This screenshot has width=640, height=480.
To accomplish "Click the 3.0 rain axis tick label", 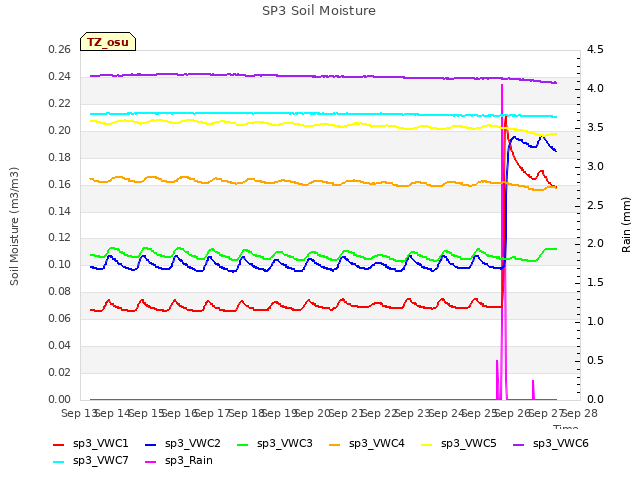I will coord(595,167).
